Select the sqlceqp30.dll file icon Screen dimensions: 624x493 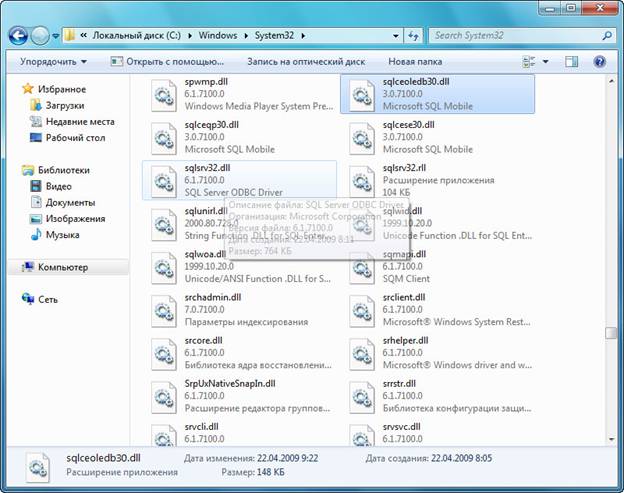tap(164, 138)
